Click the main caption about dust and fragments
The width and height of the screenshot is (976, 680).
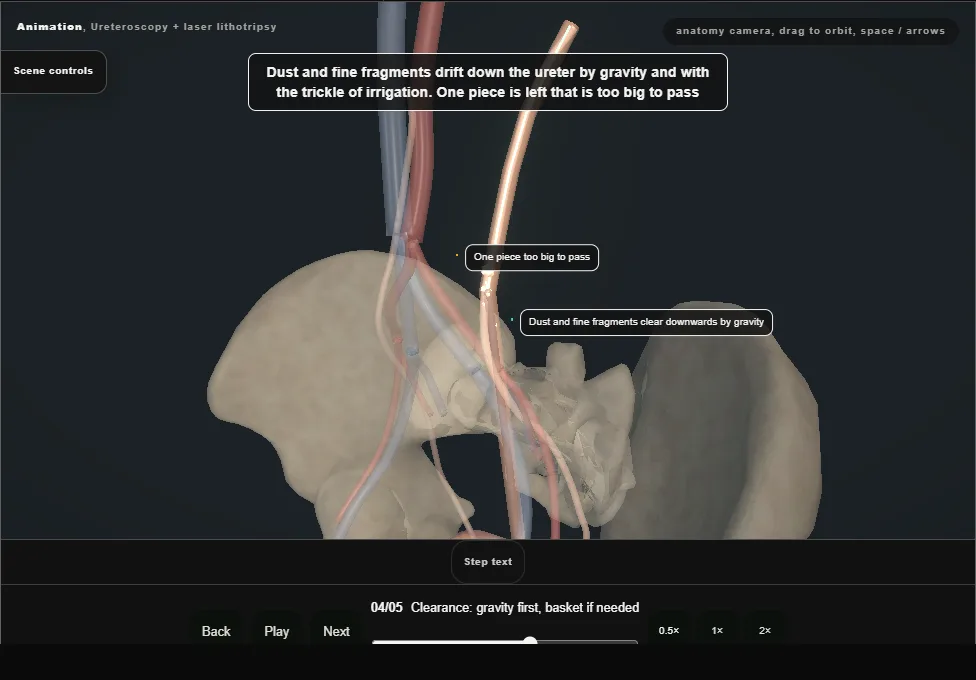pos(487,82)
